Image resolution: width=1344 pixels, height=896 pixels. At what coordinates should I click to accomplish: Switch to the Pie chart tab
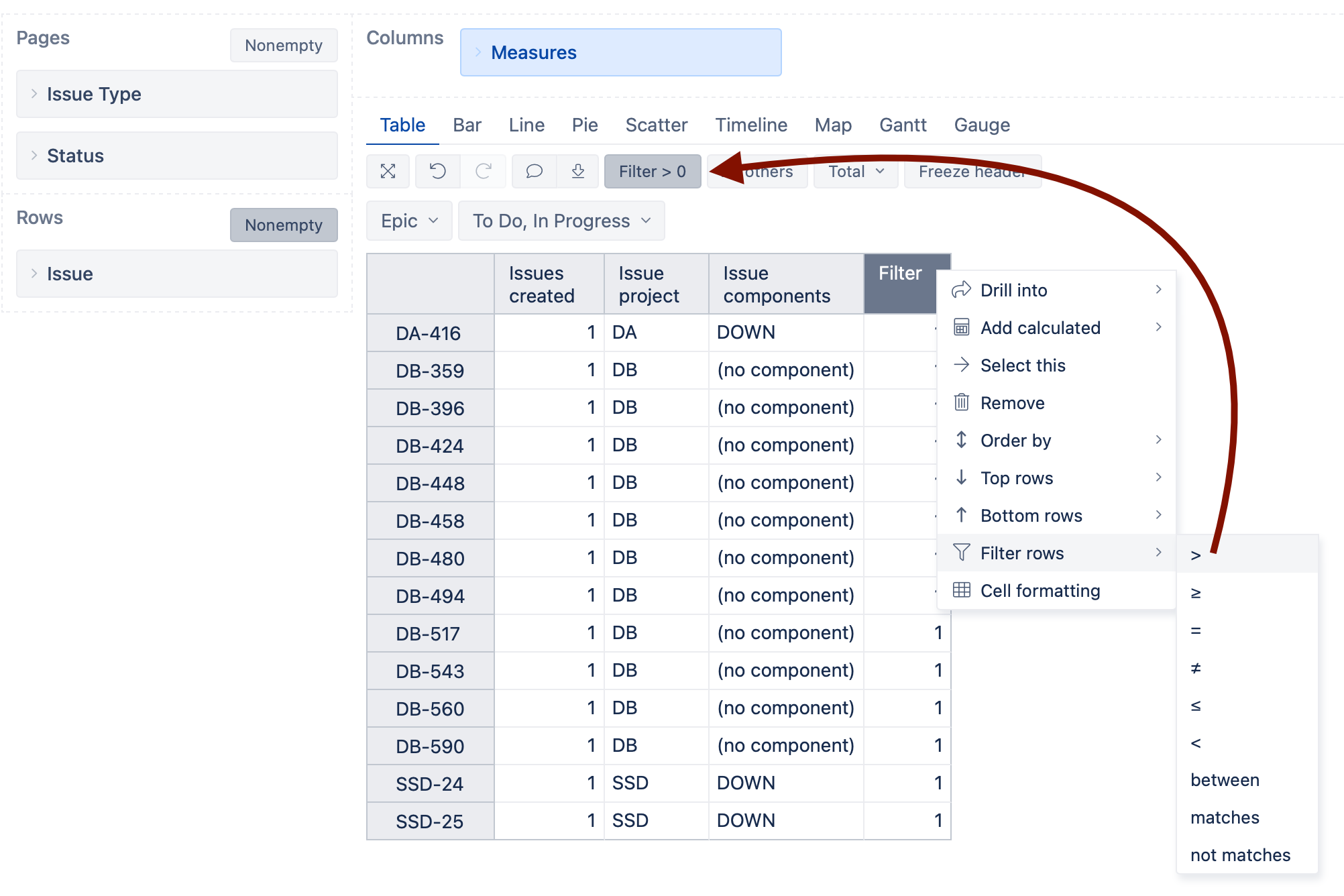[585, 125]
